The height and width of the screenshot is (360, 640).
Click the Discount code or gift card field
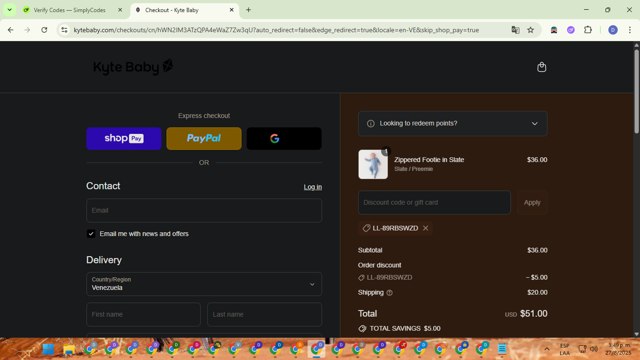[434, 202]
